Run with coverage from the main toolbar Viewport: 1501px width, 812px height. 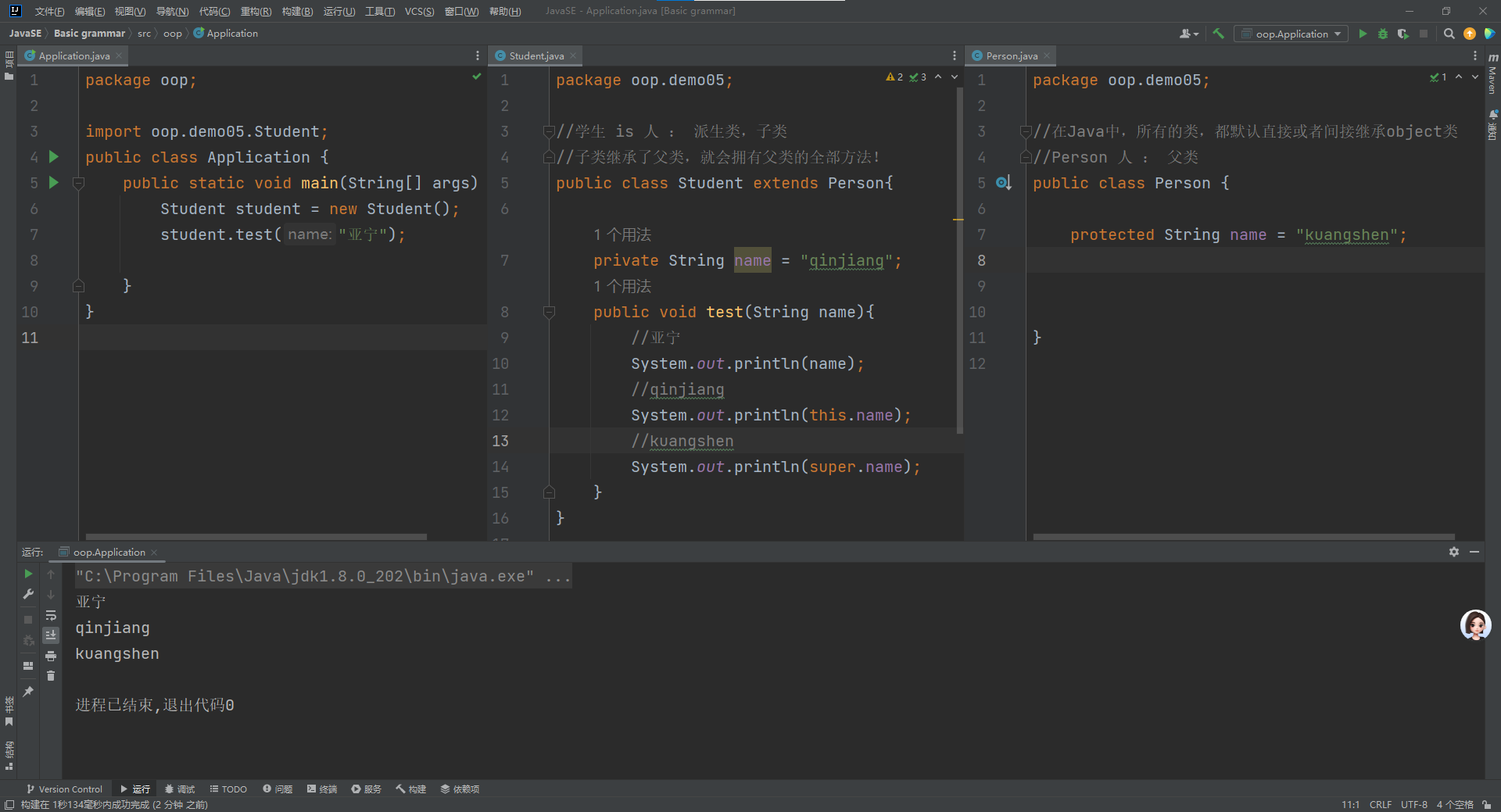coord(1403,34)
